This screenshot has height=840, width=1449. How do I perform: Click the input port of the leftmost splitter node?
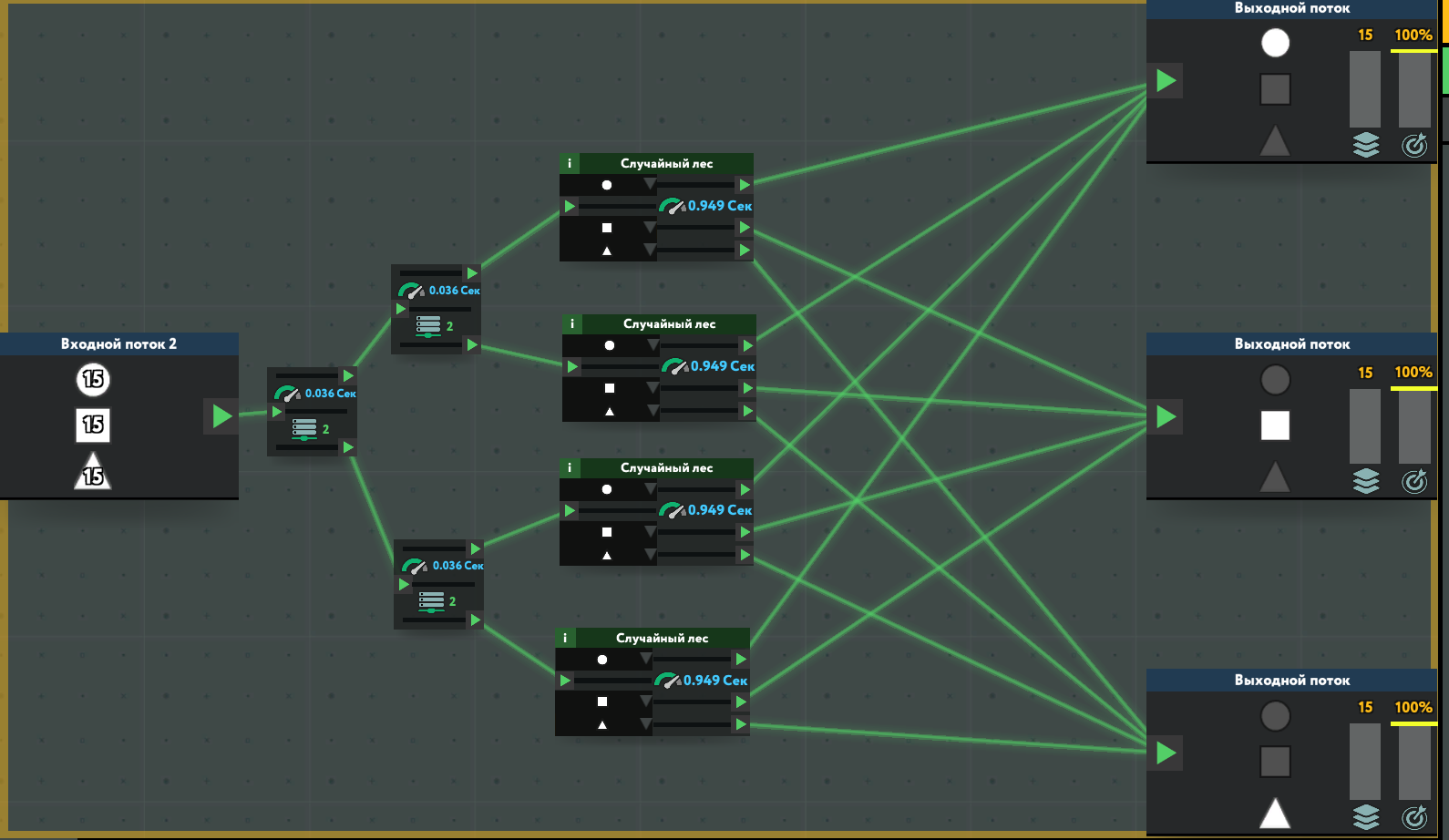click(x=277, y=411)
